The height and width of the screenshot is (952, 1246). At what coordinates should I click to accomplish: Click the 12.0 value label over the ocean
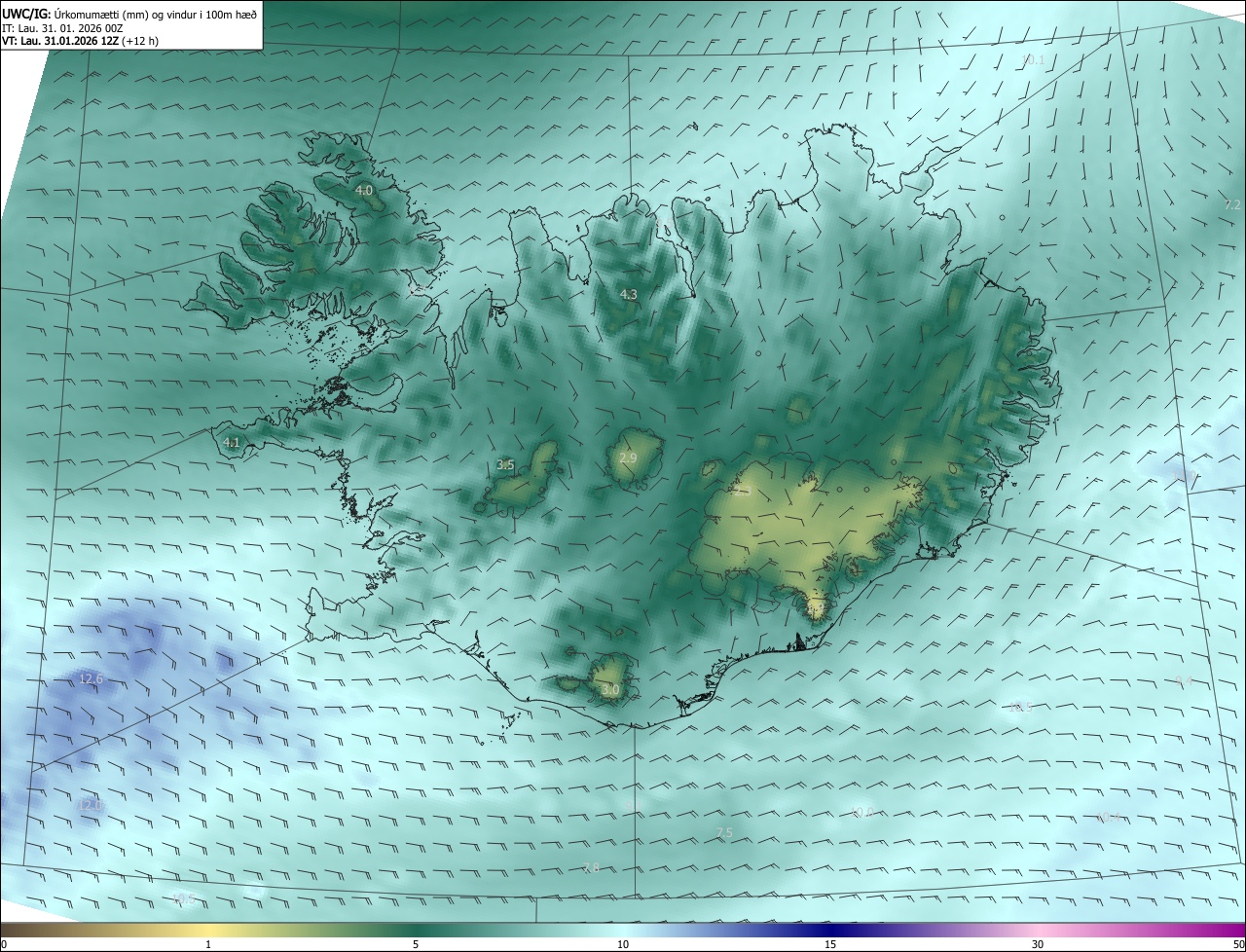tap(90, 805)
